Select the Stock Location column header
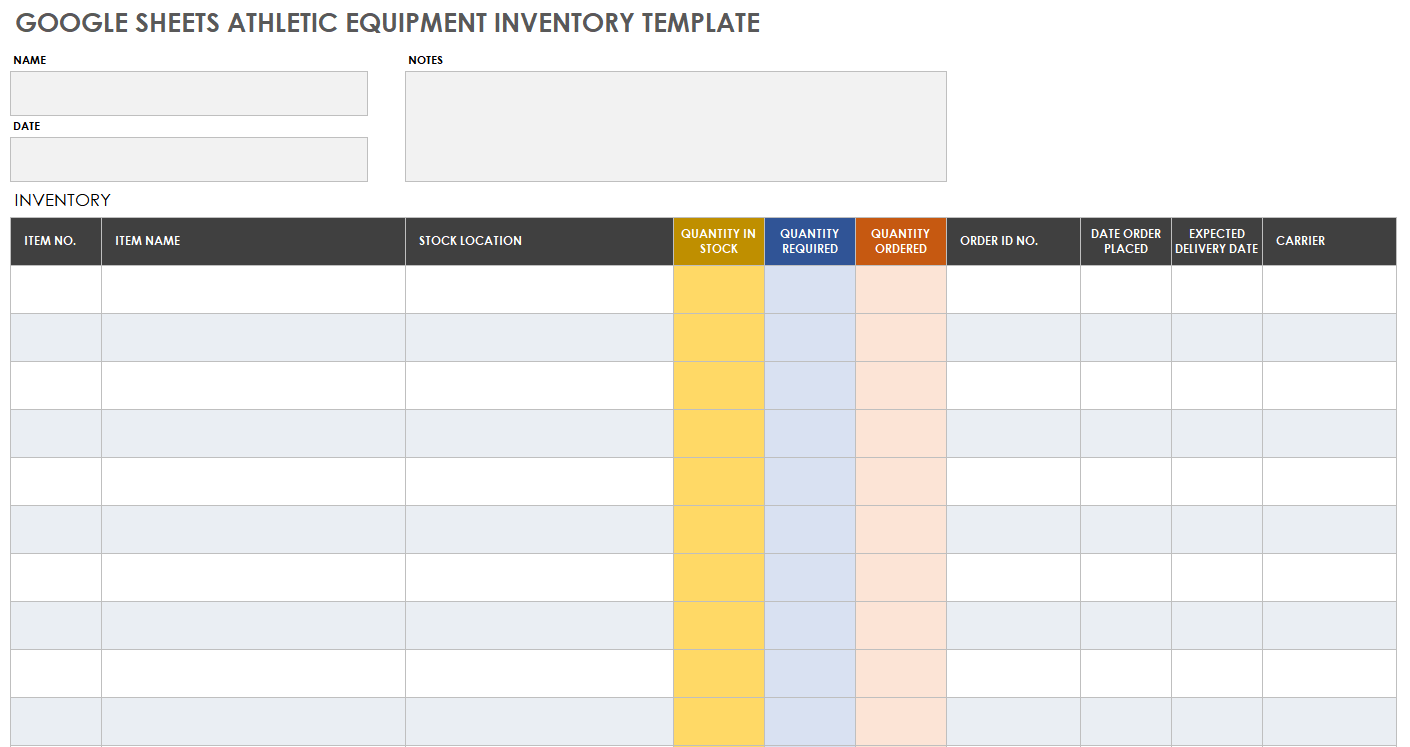The image size is (1410, 747). 539,241
